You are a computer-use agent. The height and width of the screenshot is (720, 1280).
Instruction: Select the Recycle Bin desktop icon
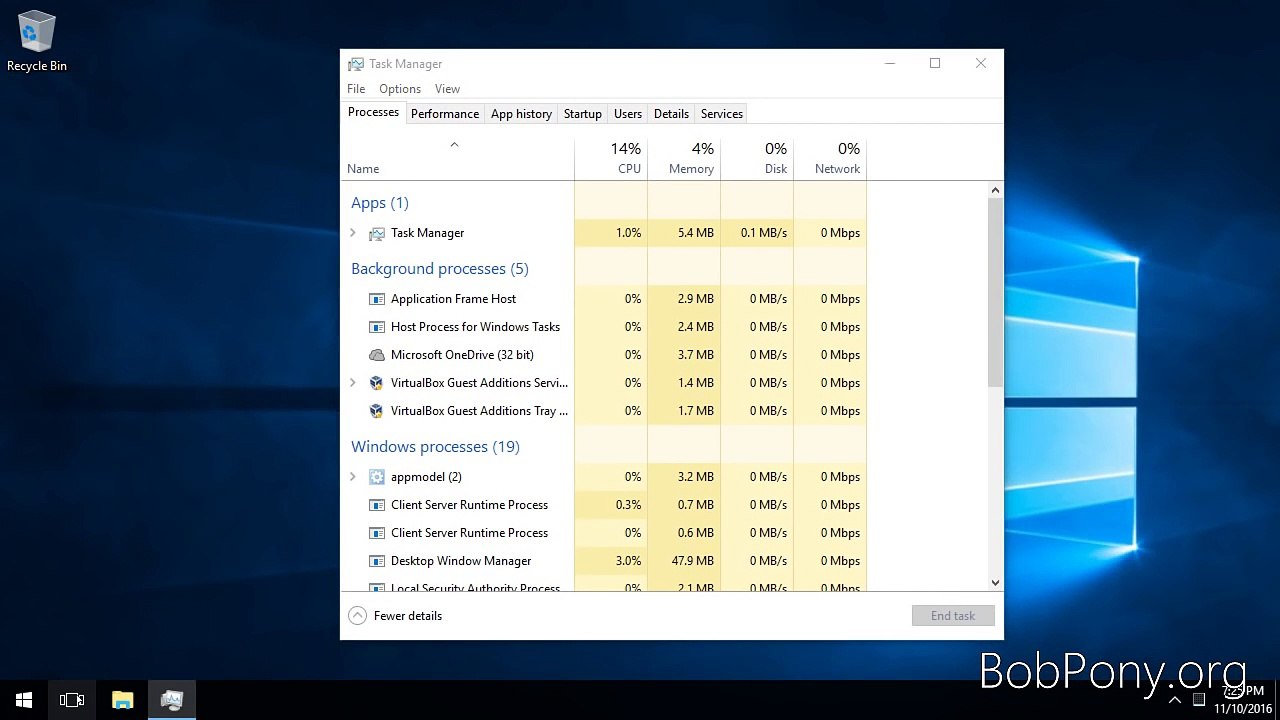37,41
